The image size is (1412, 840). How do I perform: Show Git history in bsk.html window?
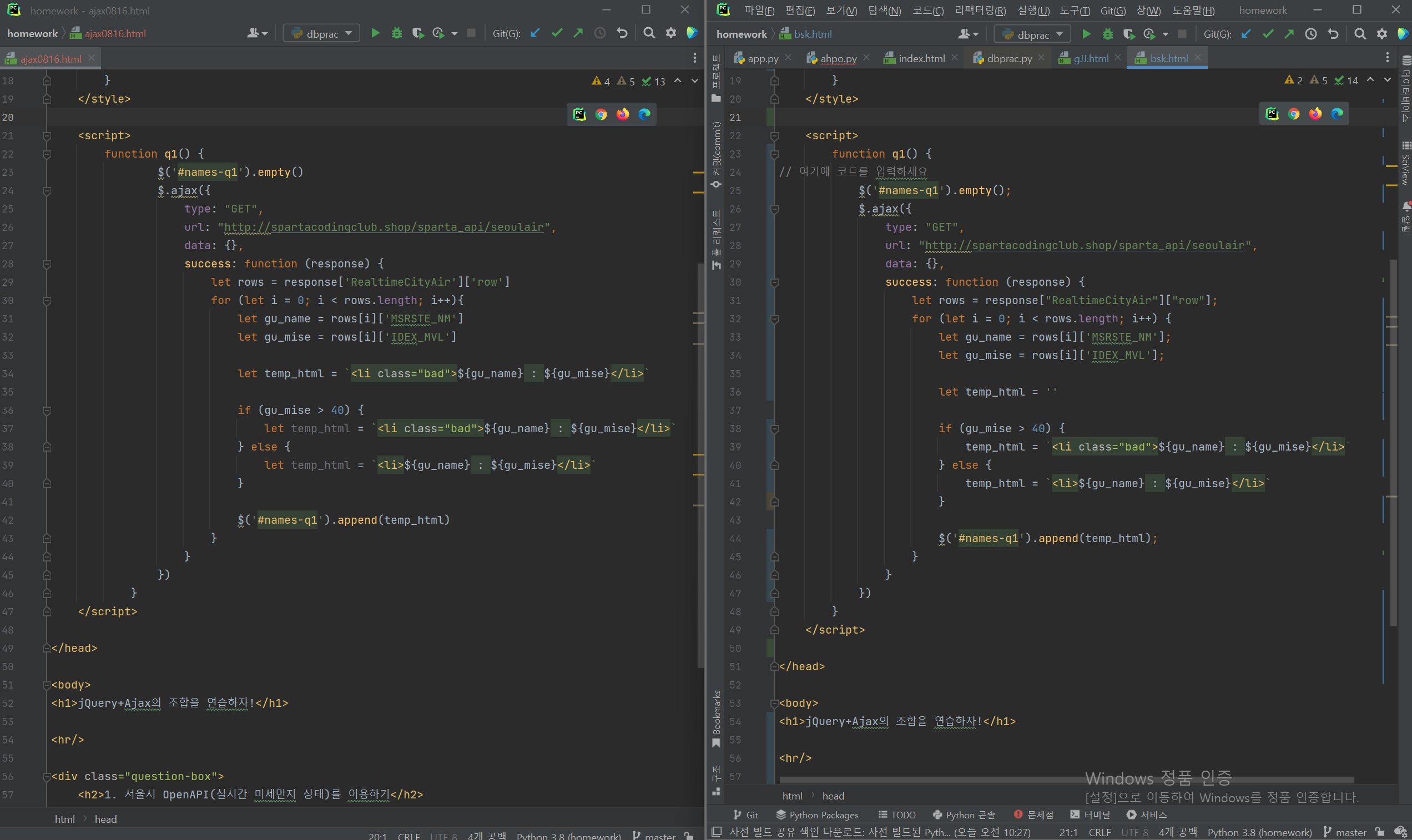pyautogui.click(x=1310, y=34)
